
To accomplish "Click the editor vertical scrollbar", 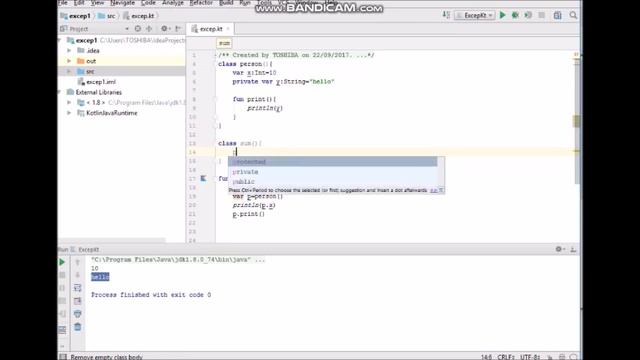I will pos(576,122).
